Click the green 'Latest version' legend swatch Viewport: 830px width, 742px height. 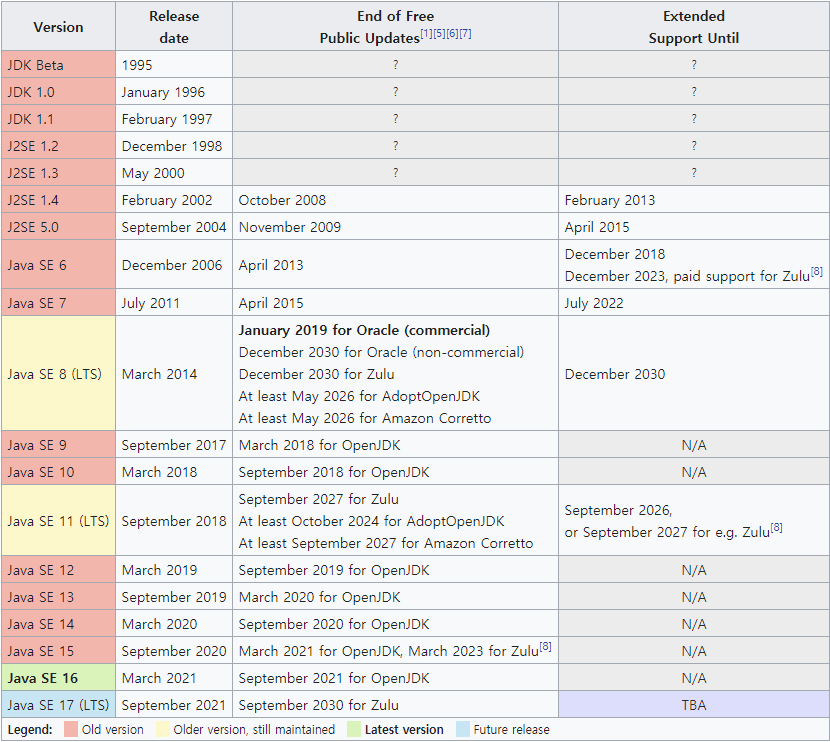(x=354, y=729)
